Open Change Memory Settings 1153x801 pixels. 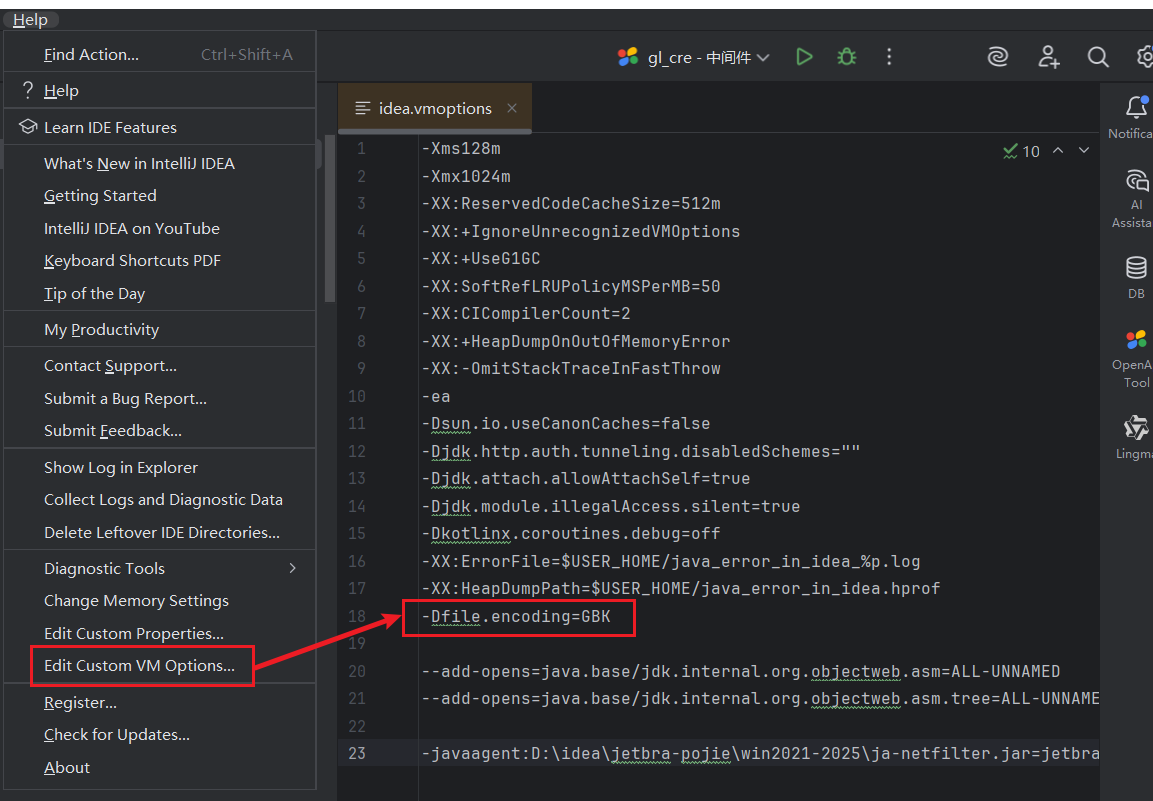tap(160, 600)
